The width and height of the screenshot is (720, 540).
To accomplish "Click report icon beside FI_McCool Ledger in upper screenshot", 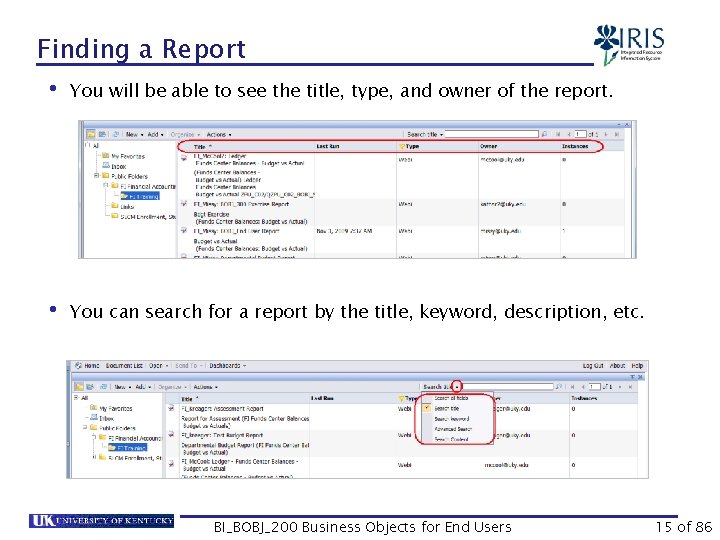I will coord(184,158).
